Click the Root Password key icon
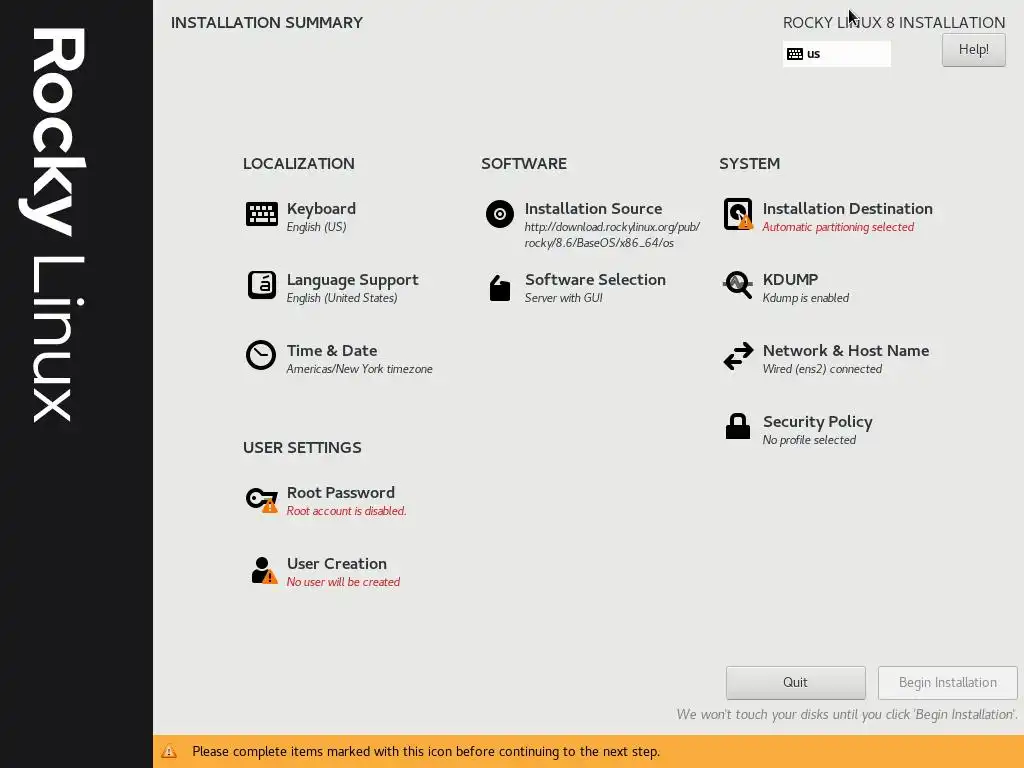This screenshot has height=768, width=1024. [x=261, y=500]
